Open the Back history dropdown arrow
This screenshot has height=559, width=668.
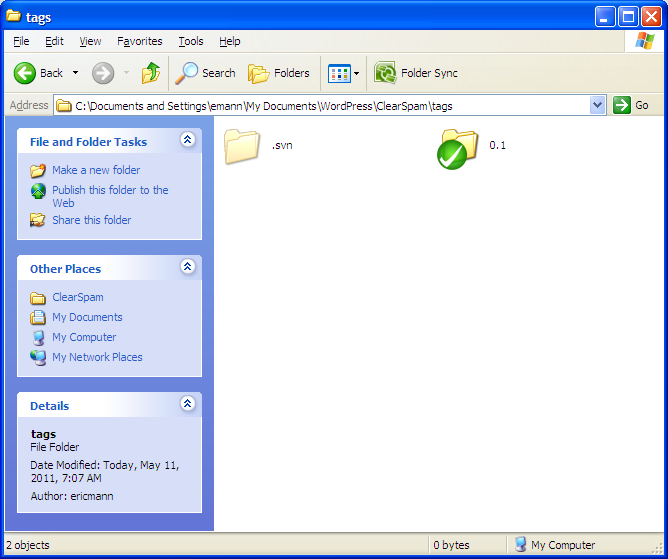(x=75, y=73)
